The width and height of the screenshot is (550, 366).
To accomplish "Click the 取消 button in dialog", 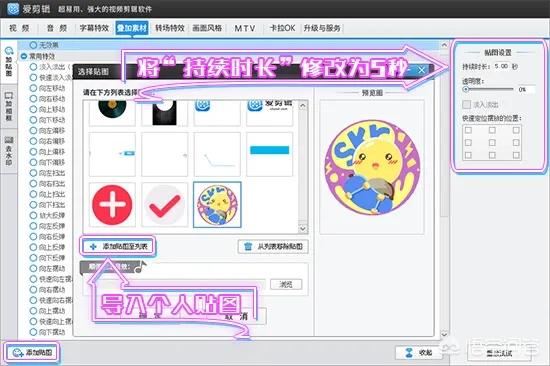I will (236, 317).
